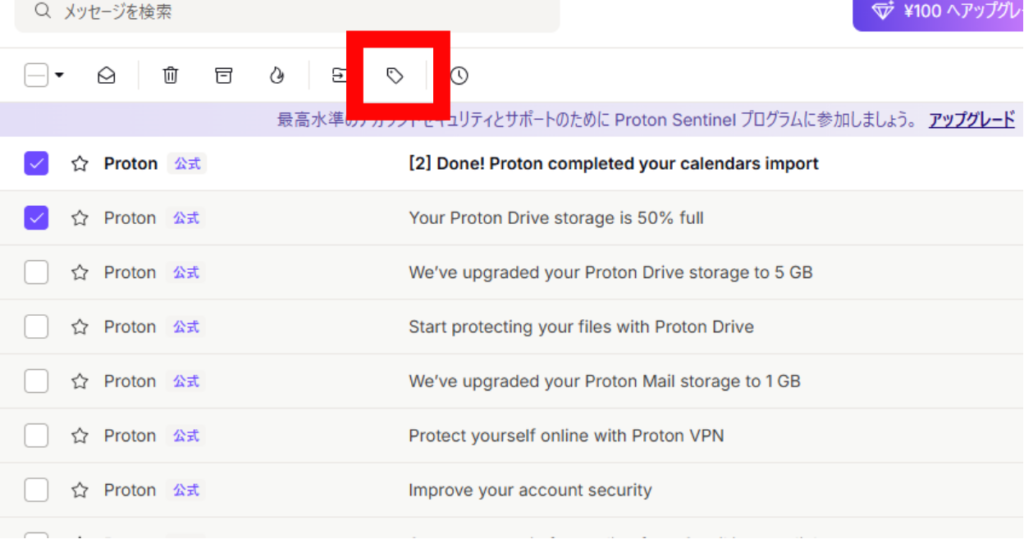This screenshot has height=539, width=1024.
Task: Click the archive box icon
Action: coord(223,75)
